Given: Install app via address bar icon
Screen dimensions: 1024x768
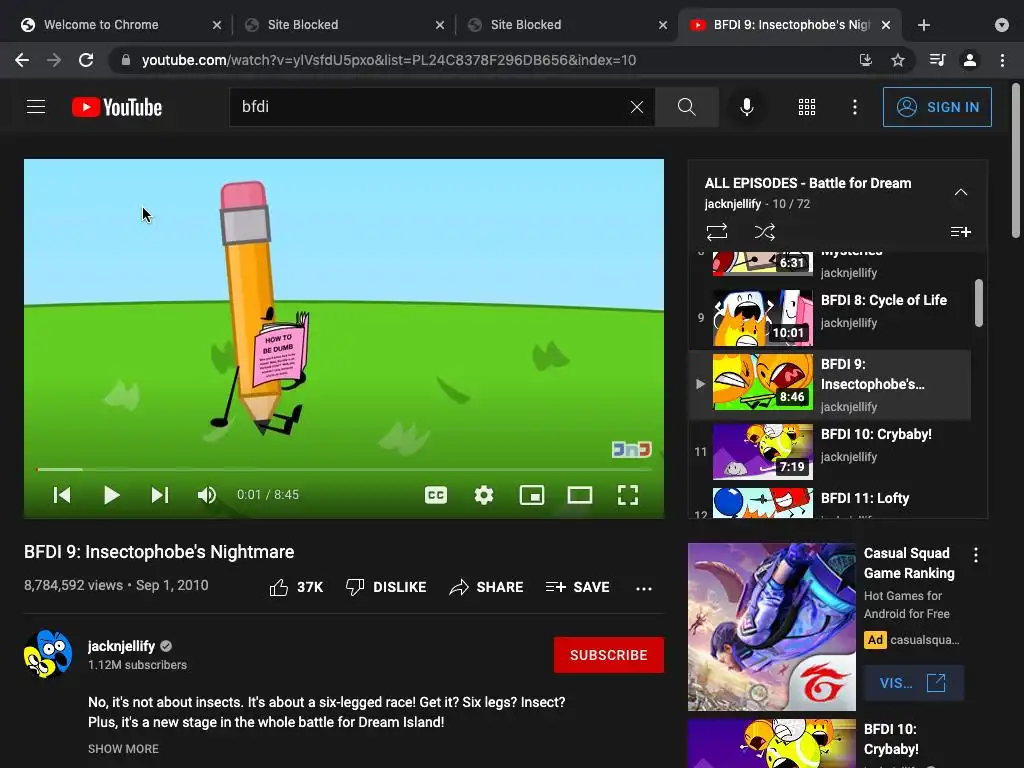Looking at the screenshot, I should (x=866, y=60).
